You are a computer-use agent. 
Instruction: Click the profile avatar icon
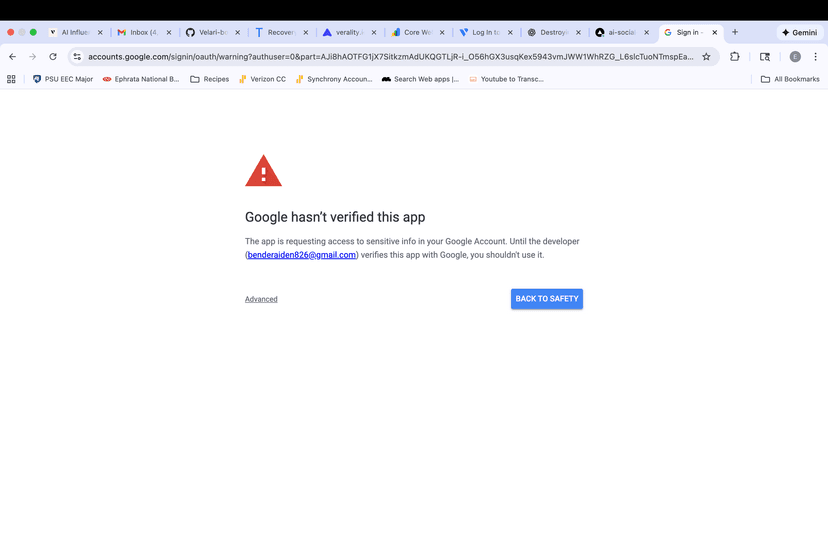[795, 57]
